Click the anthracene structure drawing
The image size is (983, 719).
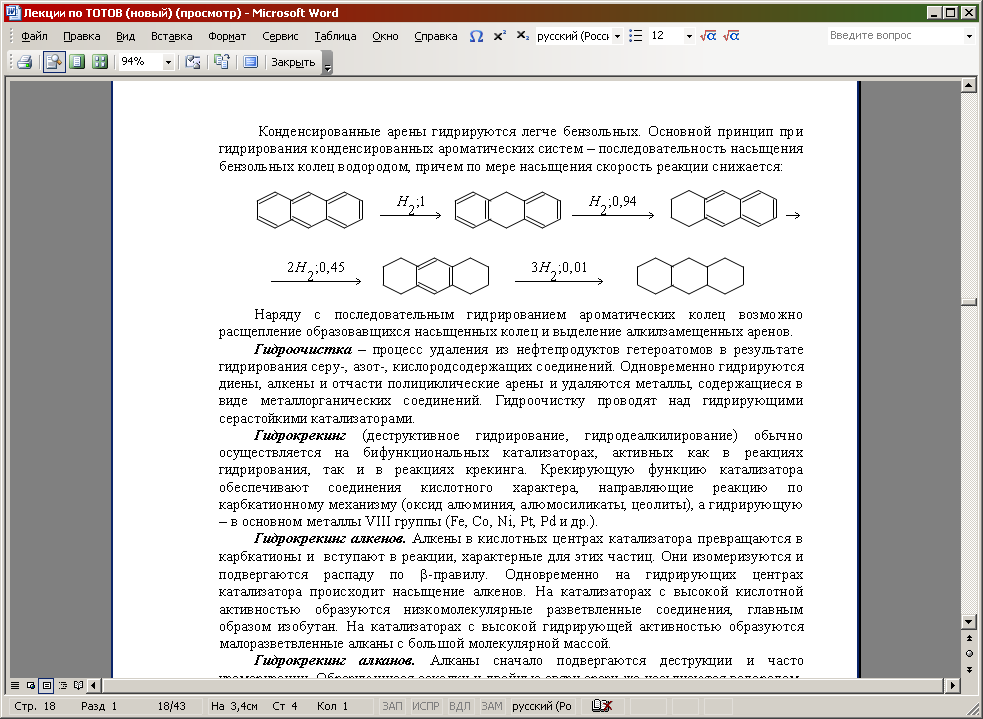(x=310, y=209)
